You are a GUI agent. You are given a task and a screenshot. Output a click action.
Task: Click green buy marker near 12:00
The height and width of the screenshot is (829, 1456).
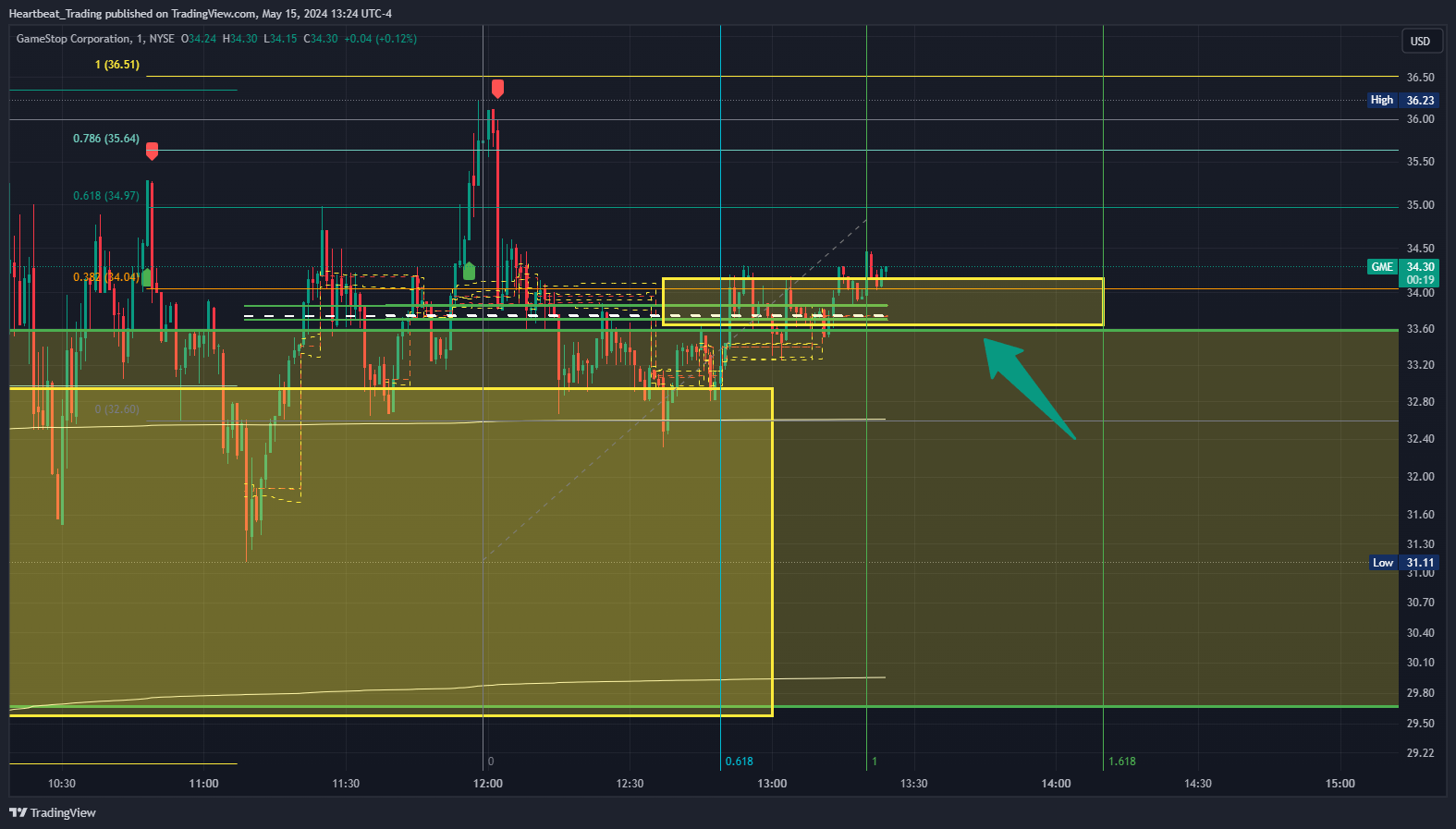point(469,271)
